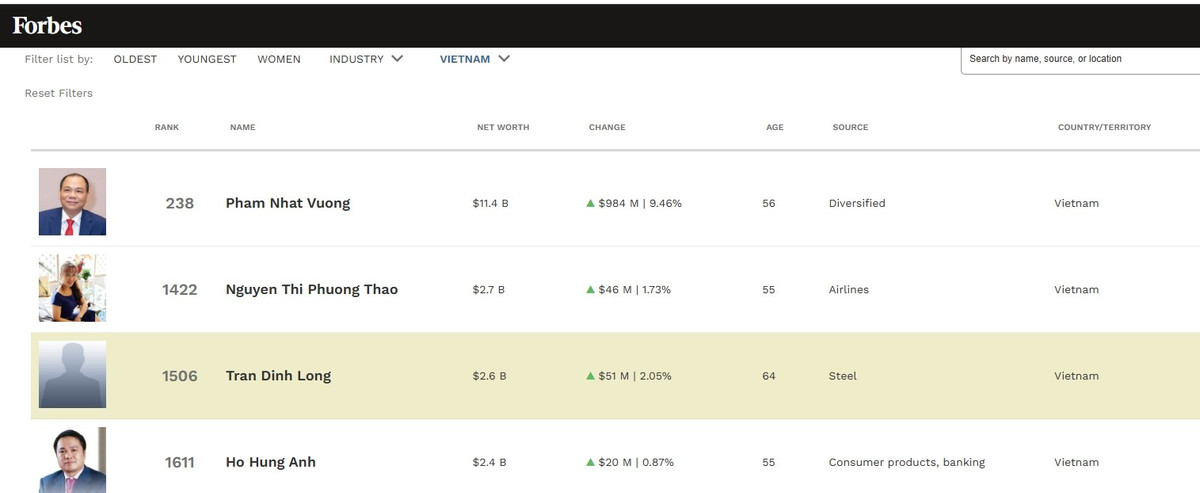Image resolution: width=1200 pixels, height=493 pixels.
Task: Expand the Industry filter chevron
Action: pos(397,59)
